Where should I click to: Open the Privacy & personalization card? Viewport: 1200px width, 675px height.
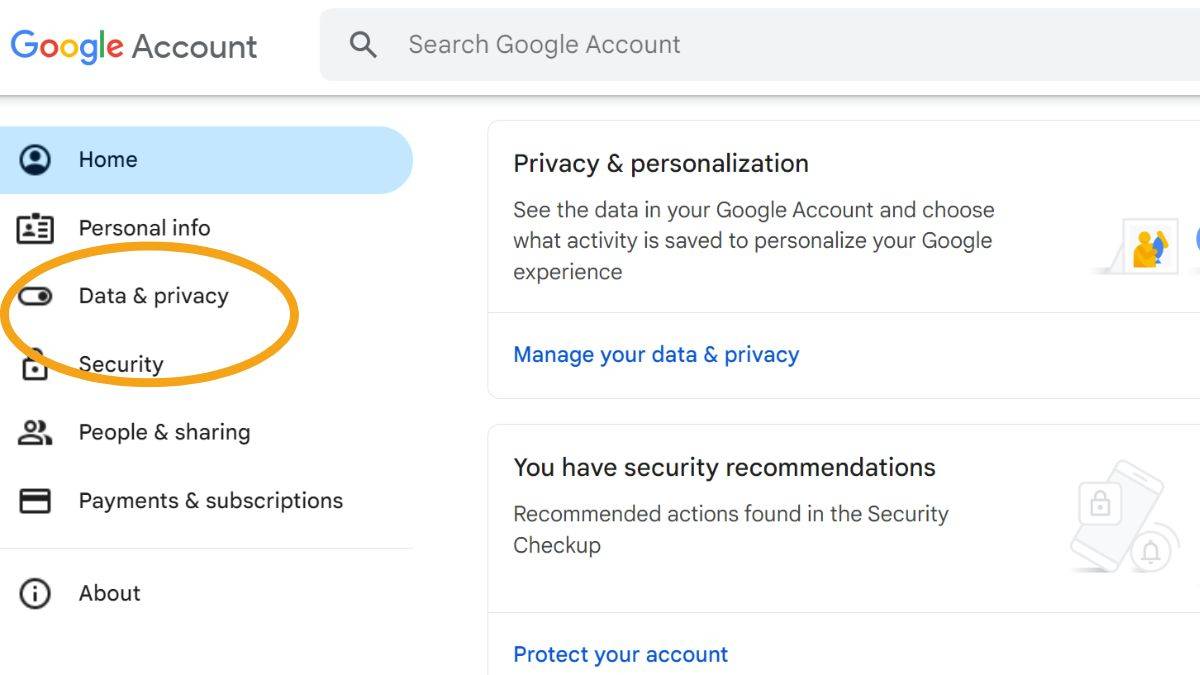click(x=660, y=163)
